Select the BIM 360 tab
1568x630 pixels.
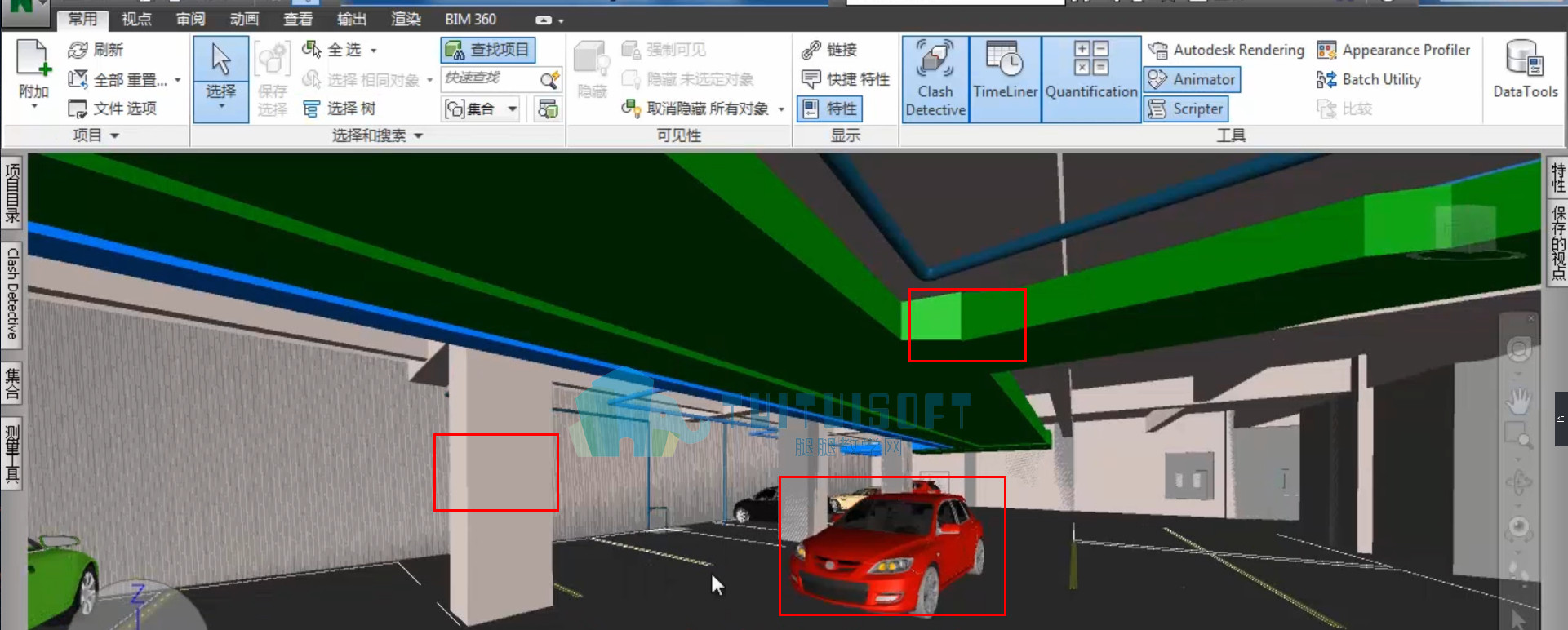470,19
